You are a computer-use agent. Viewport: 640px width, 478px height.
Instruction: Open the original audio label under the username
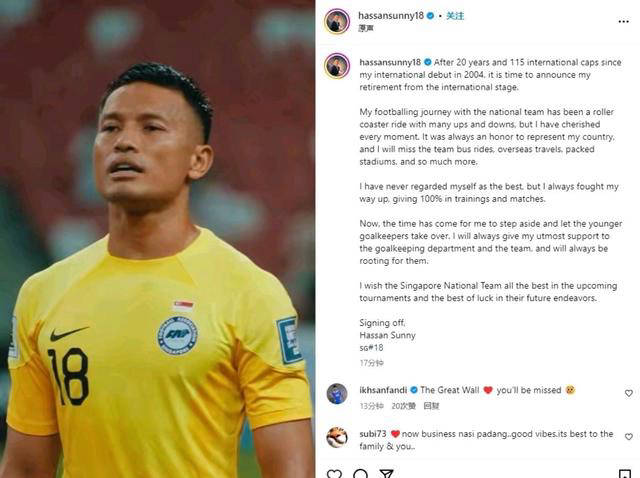pyautogui.click(x=366, y=28)
